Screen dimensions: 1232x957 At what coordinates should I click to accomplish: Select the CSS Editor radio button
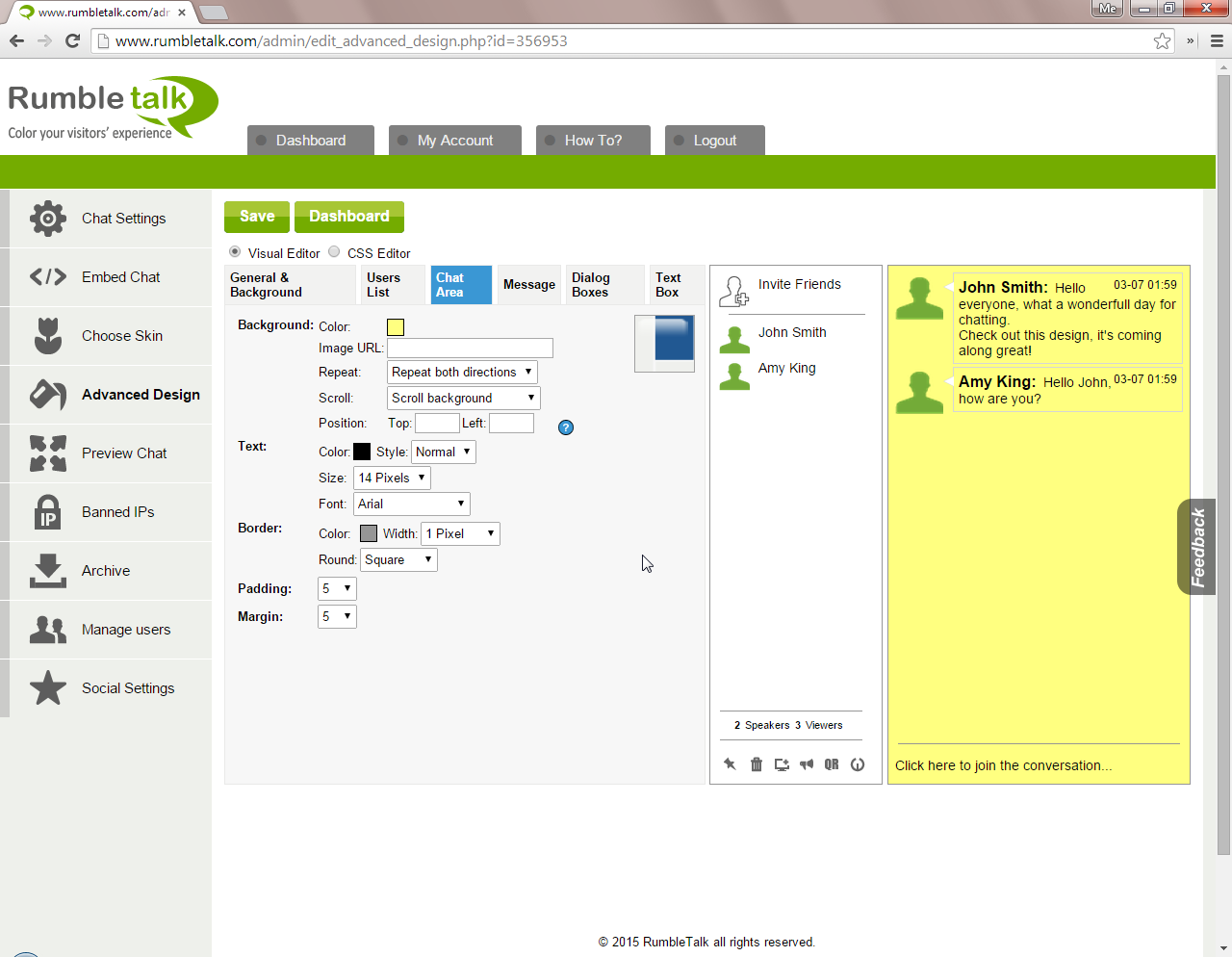(x=334, y=251)
